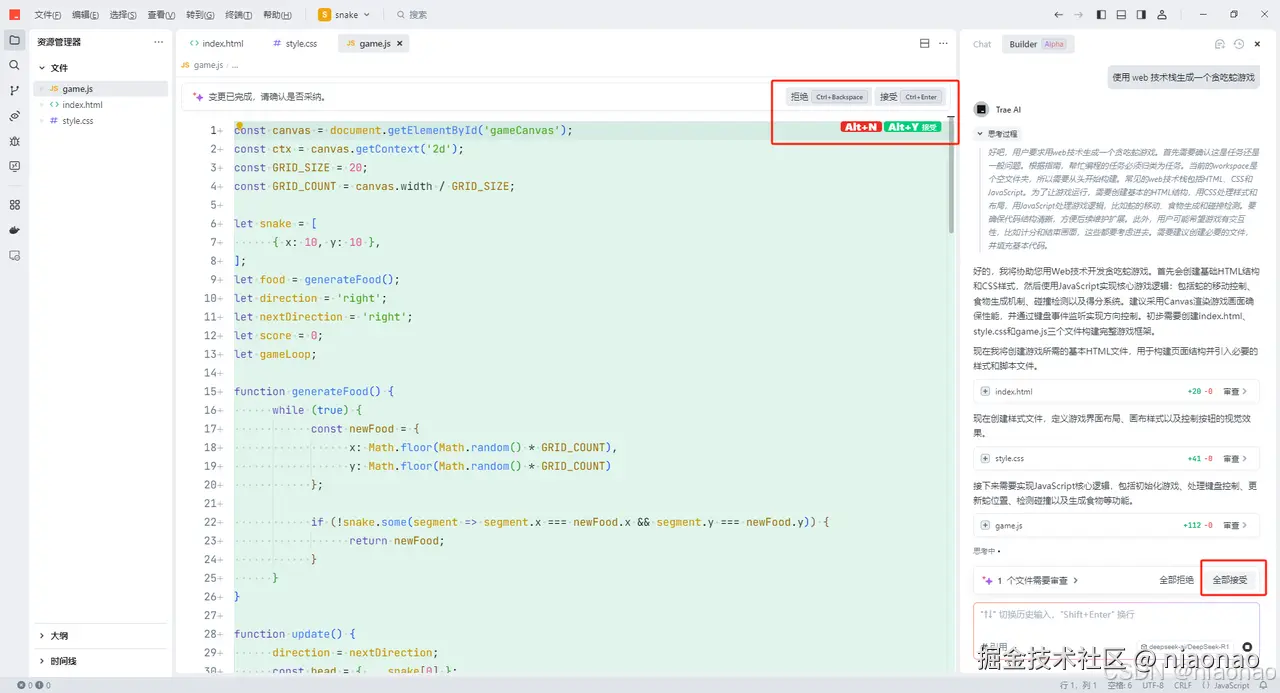Review game.js changes via 审查

pyautogui.click(x=1236, y=525)
